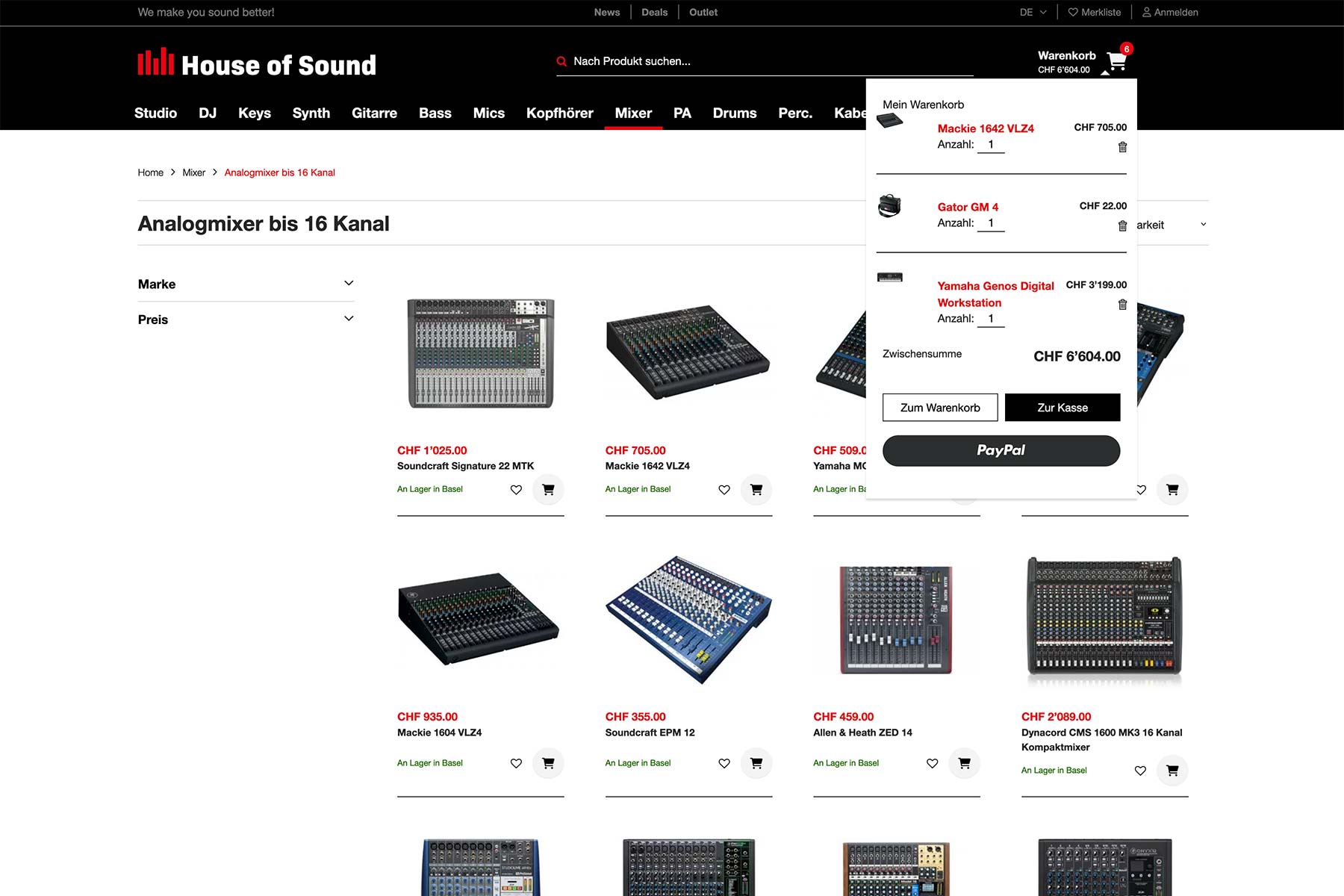This screenshot has height=896, width=1344.
Task: Open Soundcraft Signature 22 MTK product image
Action: pos(481,353)
